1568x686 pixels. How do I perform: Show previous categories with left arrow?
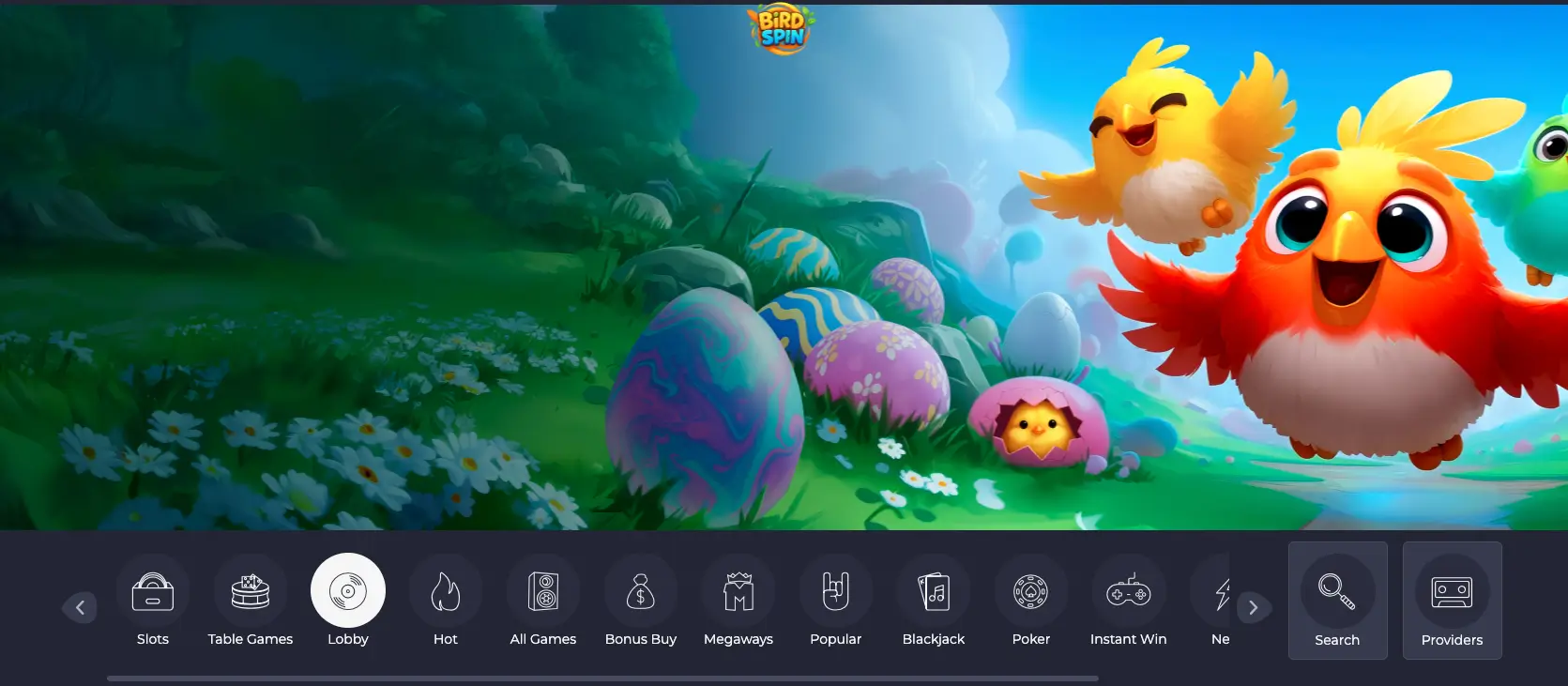click(80, 608)
